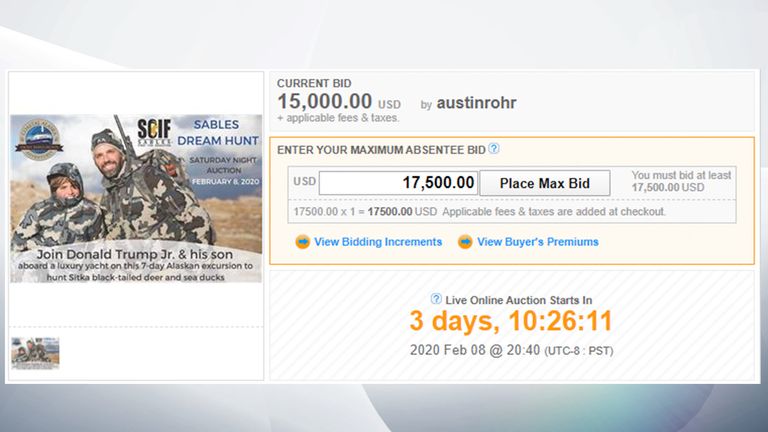Click help icon beside Live Online Auction text
Screen dimensions: 768x432
(x=436, y=299)
